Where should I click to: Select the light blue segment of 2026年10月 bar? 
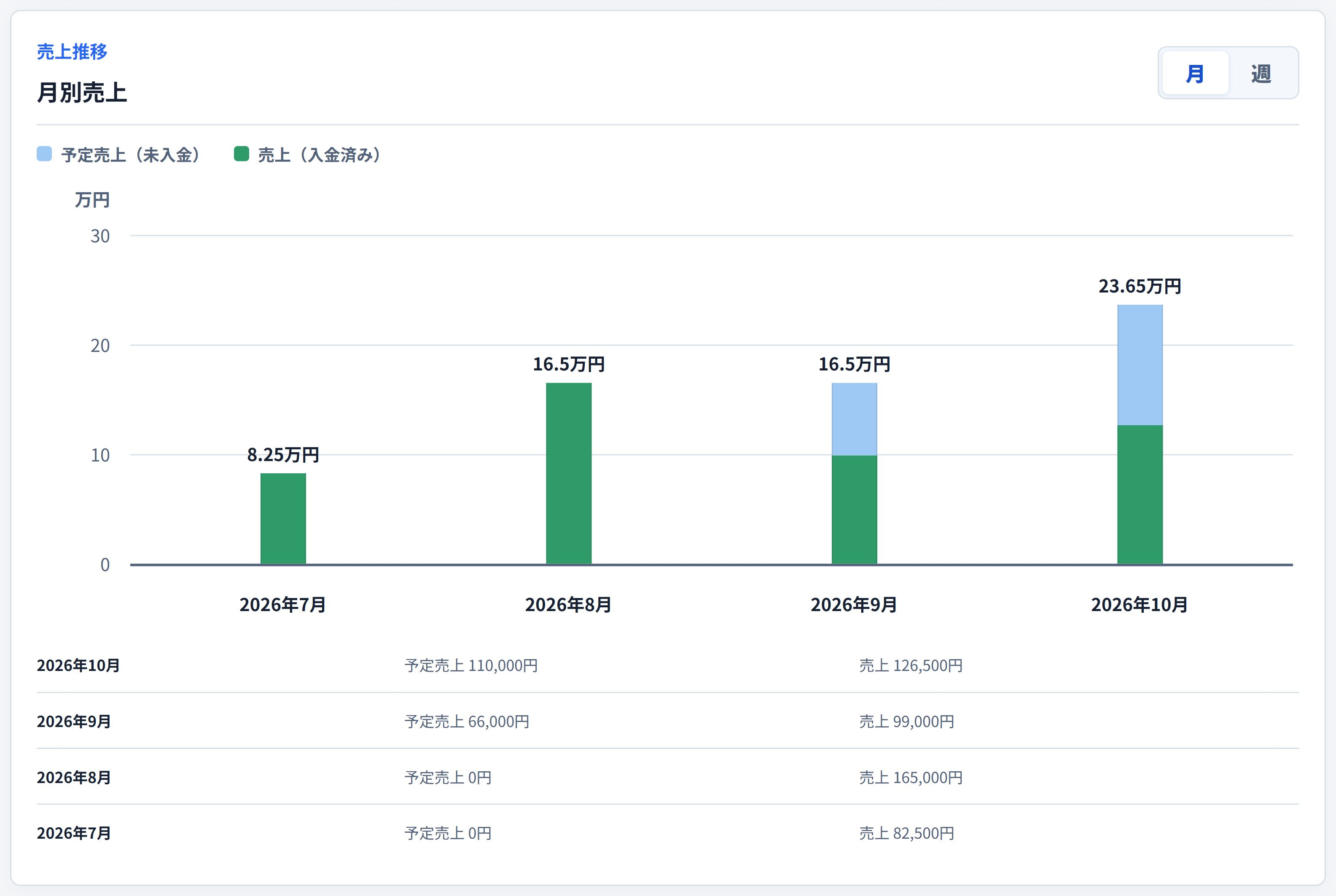coord(1140,365)
